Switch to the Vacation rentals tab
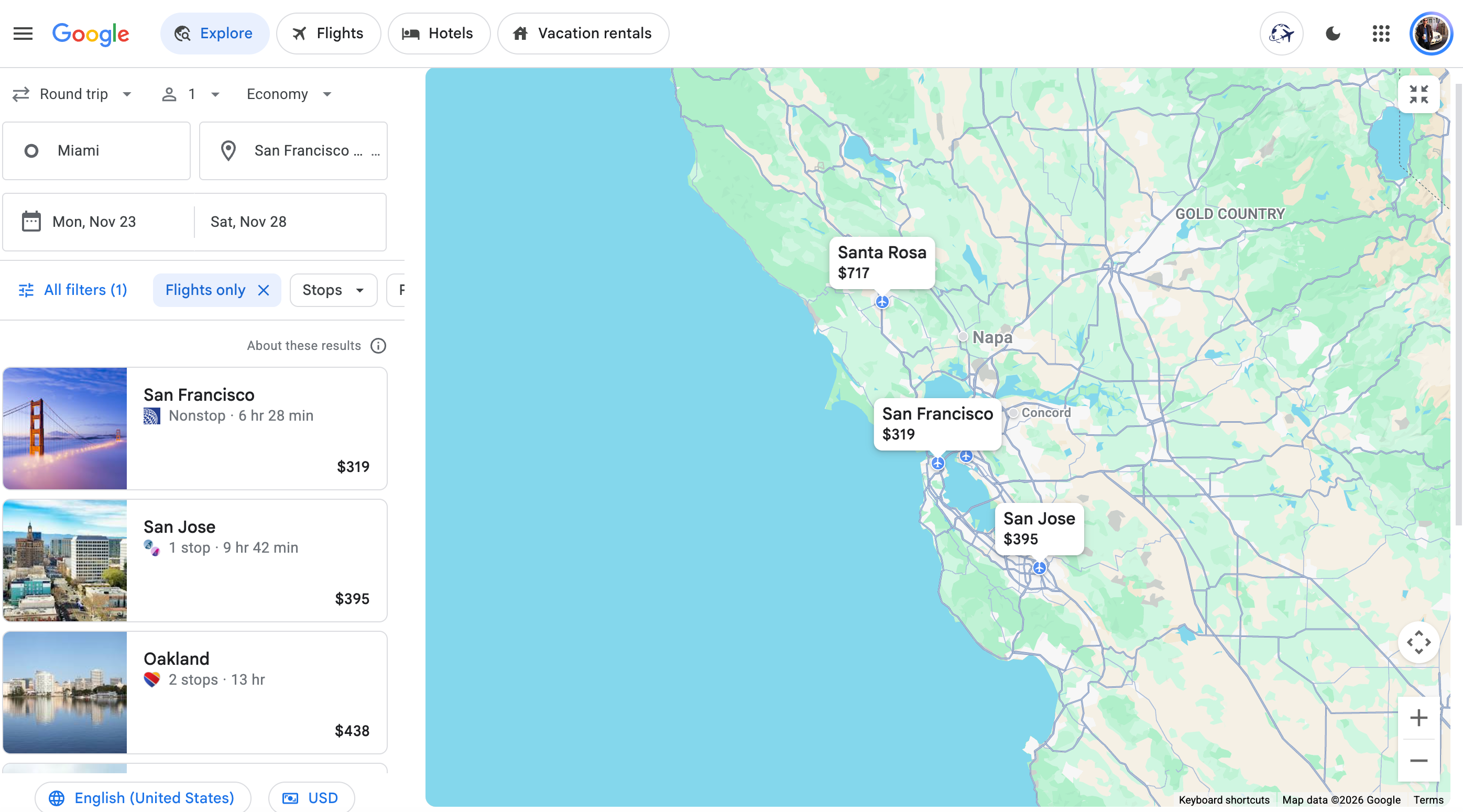 point(583,34)
